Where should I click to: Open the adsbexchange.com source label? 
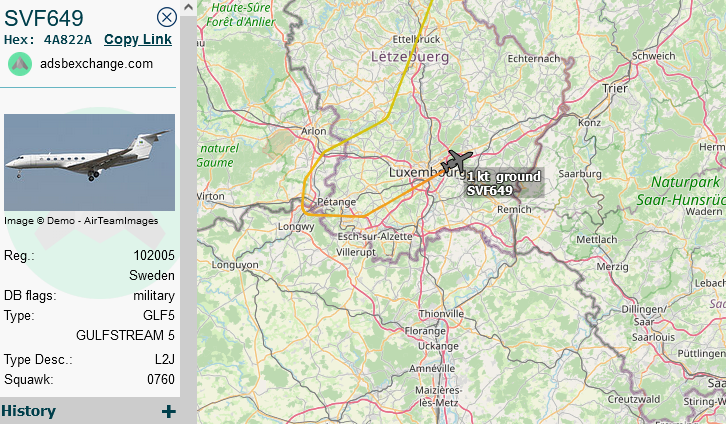point(96,64)
